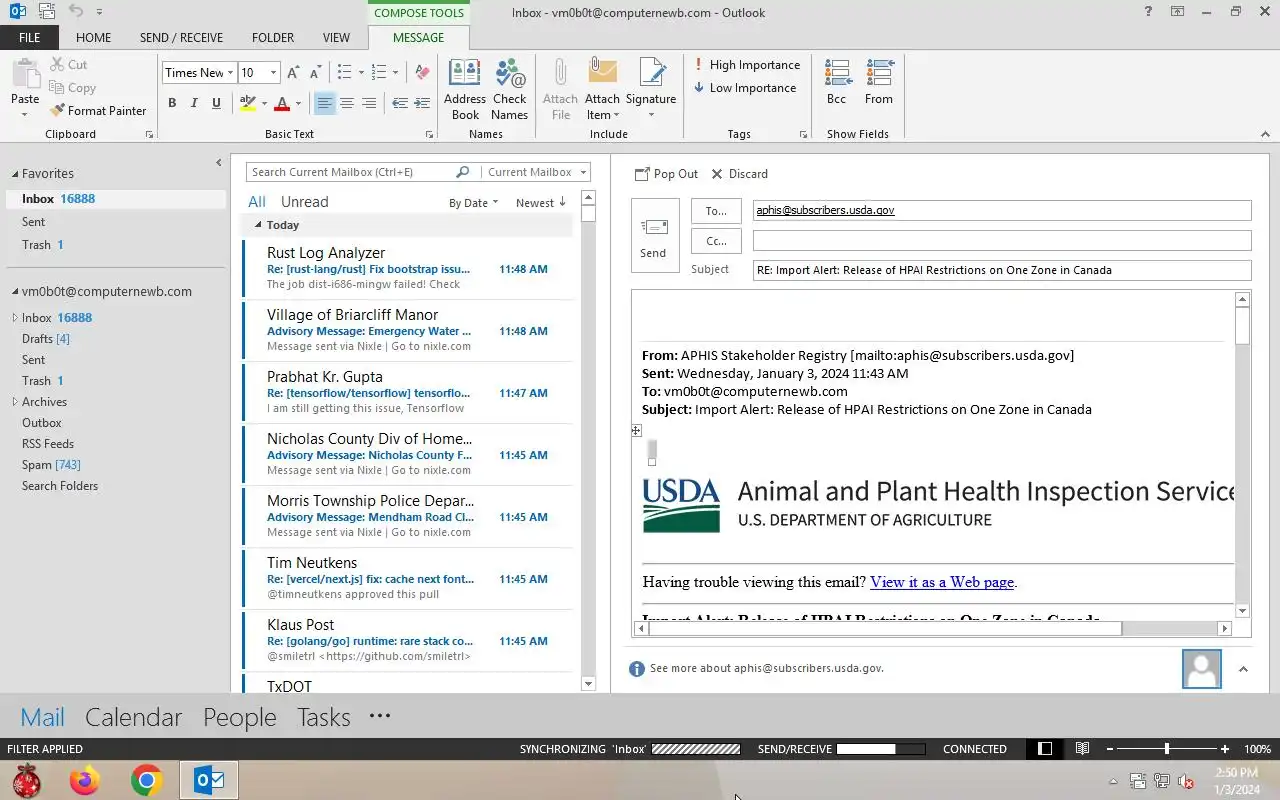Switch to Normal view in status bar
Screen dimensions: 1280x800
1045,749
